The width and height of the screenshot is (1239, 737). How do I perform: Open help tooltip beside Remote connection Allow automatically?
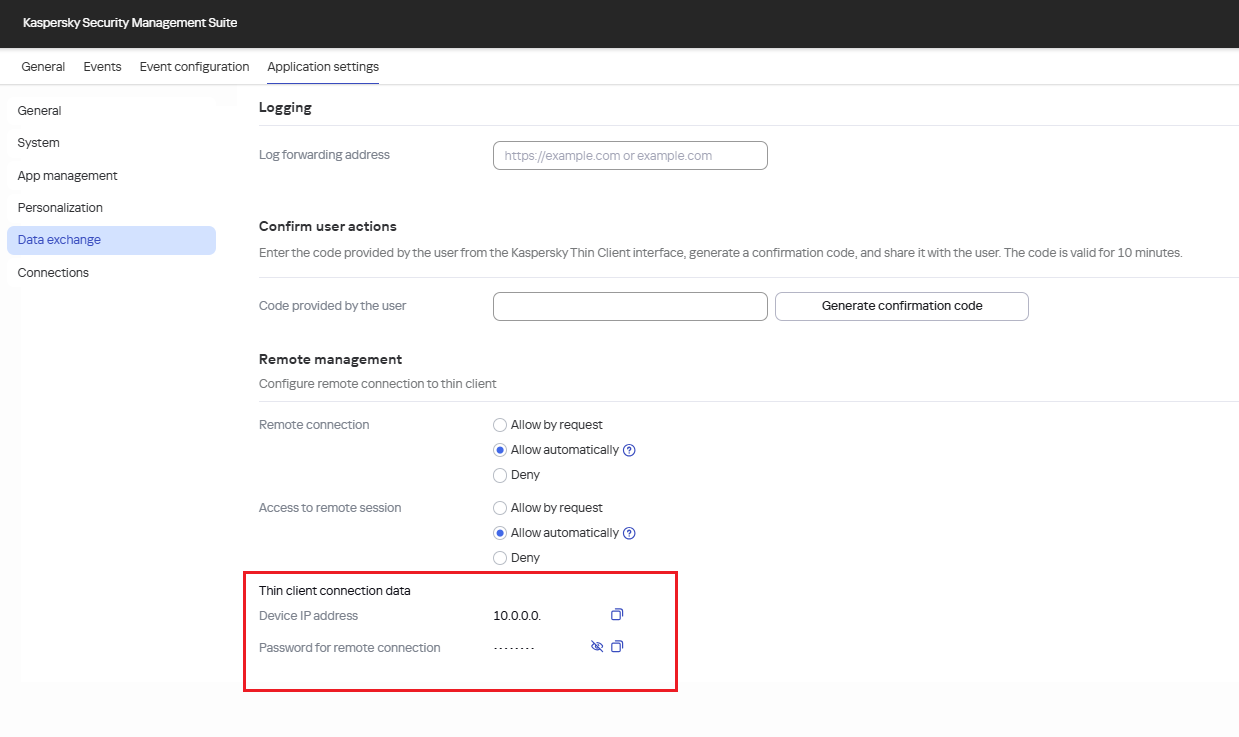coord(628,450)
